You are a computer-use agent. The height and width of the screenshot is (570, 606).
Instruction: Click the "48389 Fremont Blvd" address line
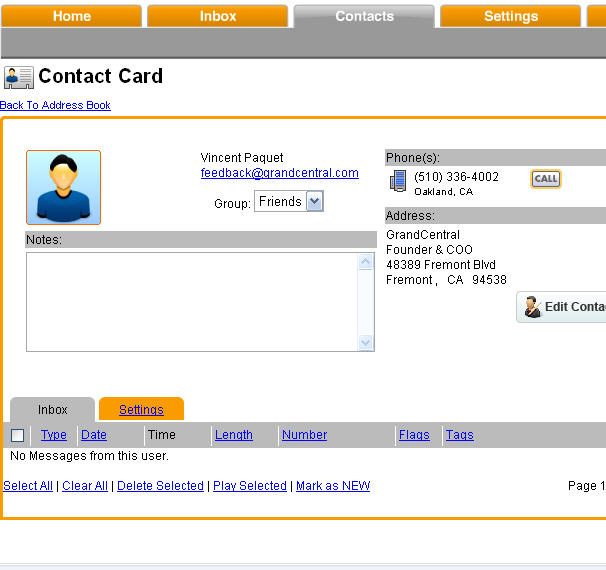[x=441, y=265]
